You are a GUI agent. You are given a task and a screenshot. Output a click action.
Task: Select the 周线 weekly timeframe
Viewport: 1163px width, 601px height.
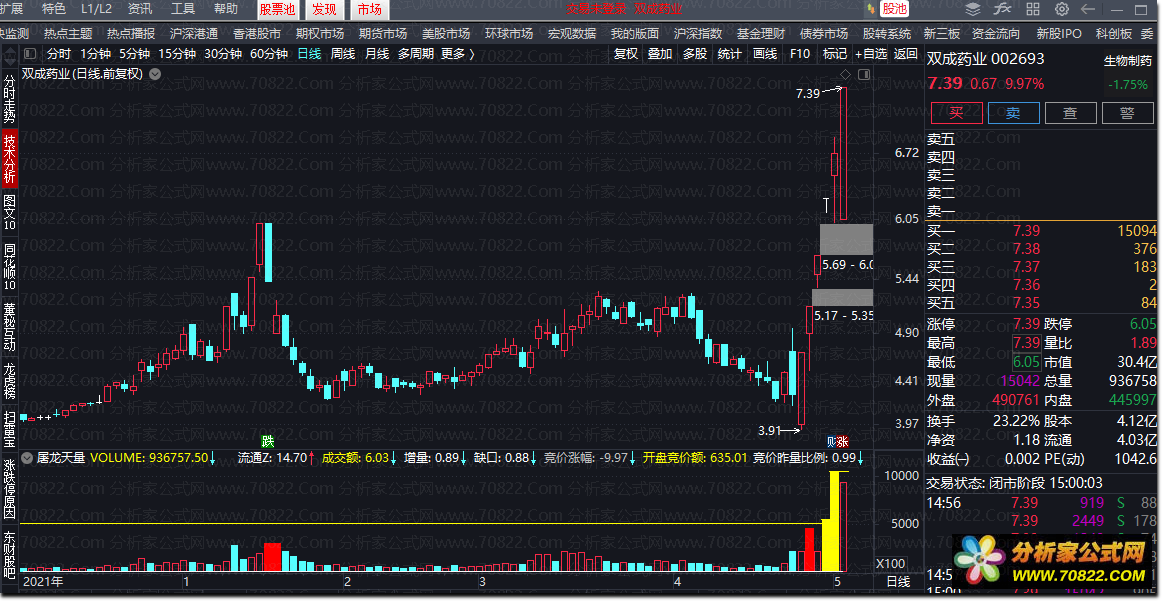click(x=343, y=54)
